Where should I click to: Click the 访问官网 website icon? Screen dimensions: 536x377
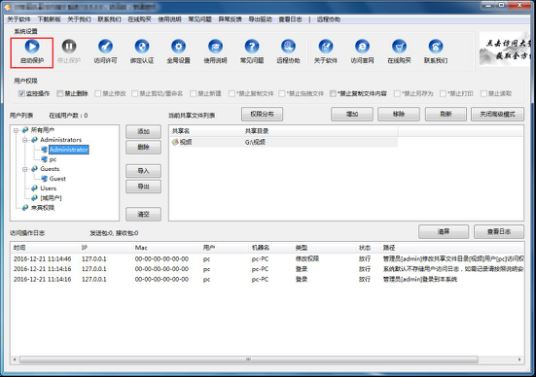(362, 46)
